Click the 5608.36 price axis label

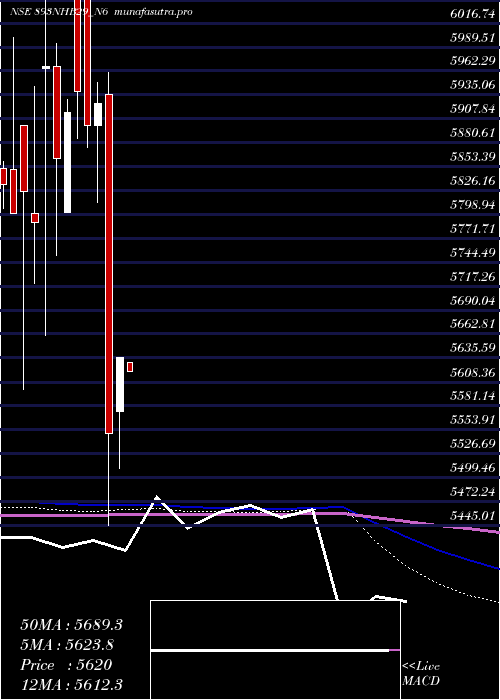[x=473, y=372]
